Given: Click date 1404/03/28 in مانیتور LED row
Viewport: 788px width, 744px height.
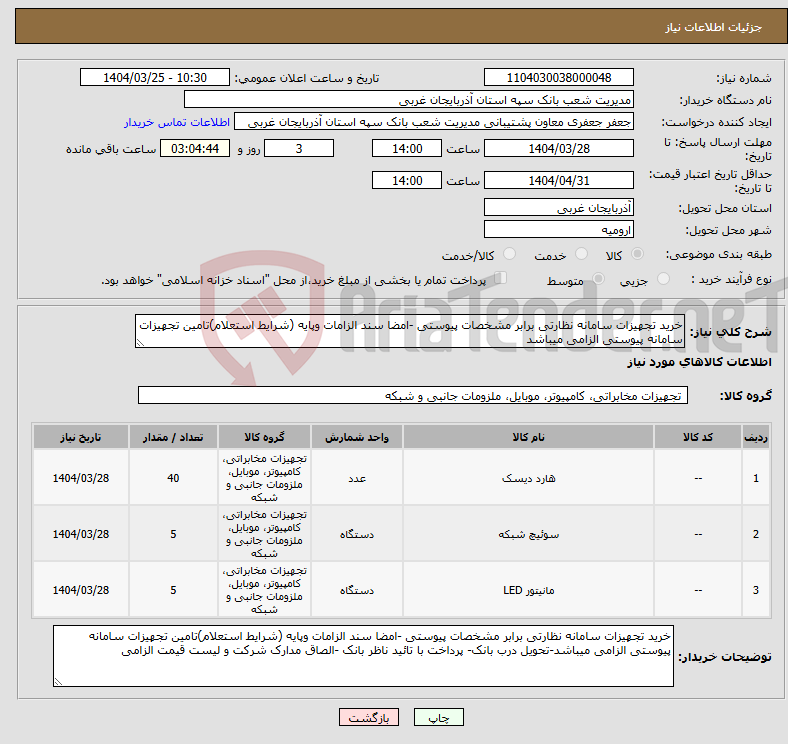Looking at the screenshot, I should tap(81, 590).
